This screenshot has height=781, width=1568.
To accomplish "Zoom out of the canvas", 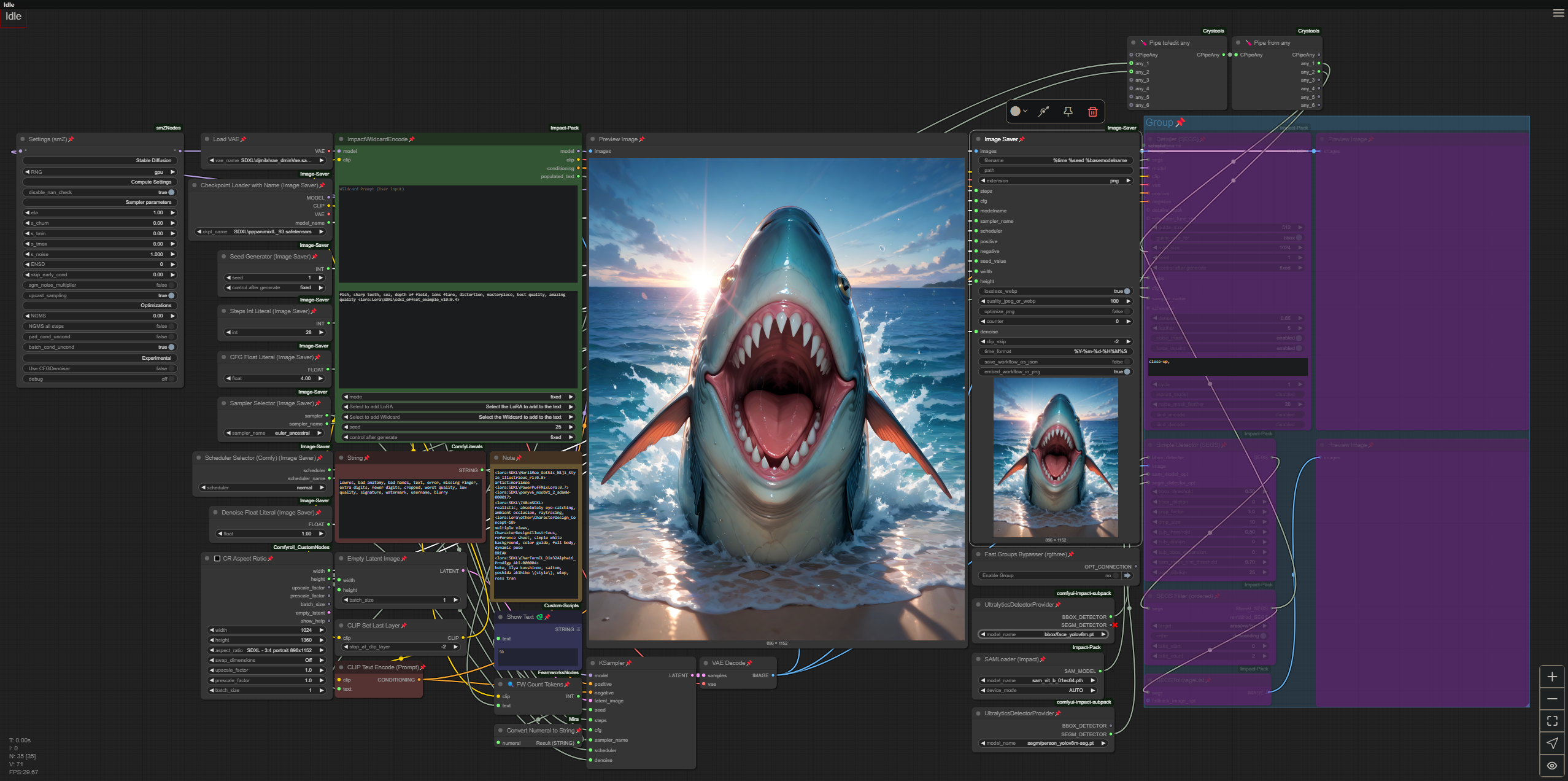I will point(1552,699).
